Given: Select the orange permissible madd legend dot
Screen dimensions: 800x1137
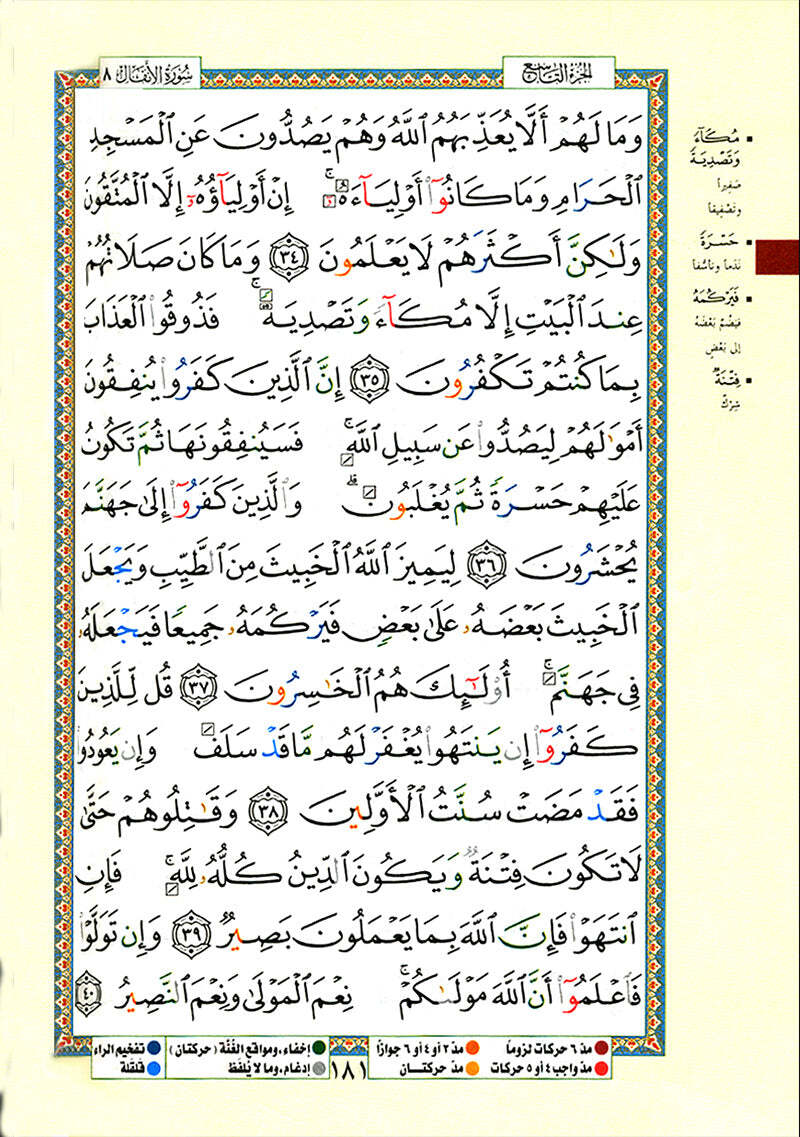Looking at the screenshot, I should pos(473,1047).
